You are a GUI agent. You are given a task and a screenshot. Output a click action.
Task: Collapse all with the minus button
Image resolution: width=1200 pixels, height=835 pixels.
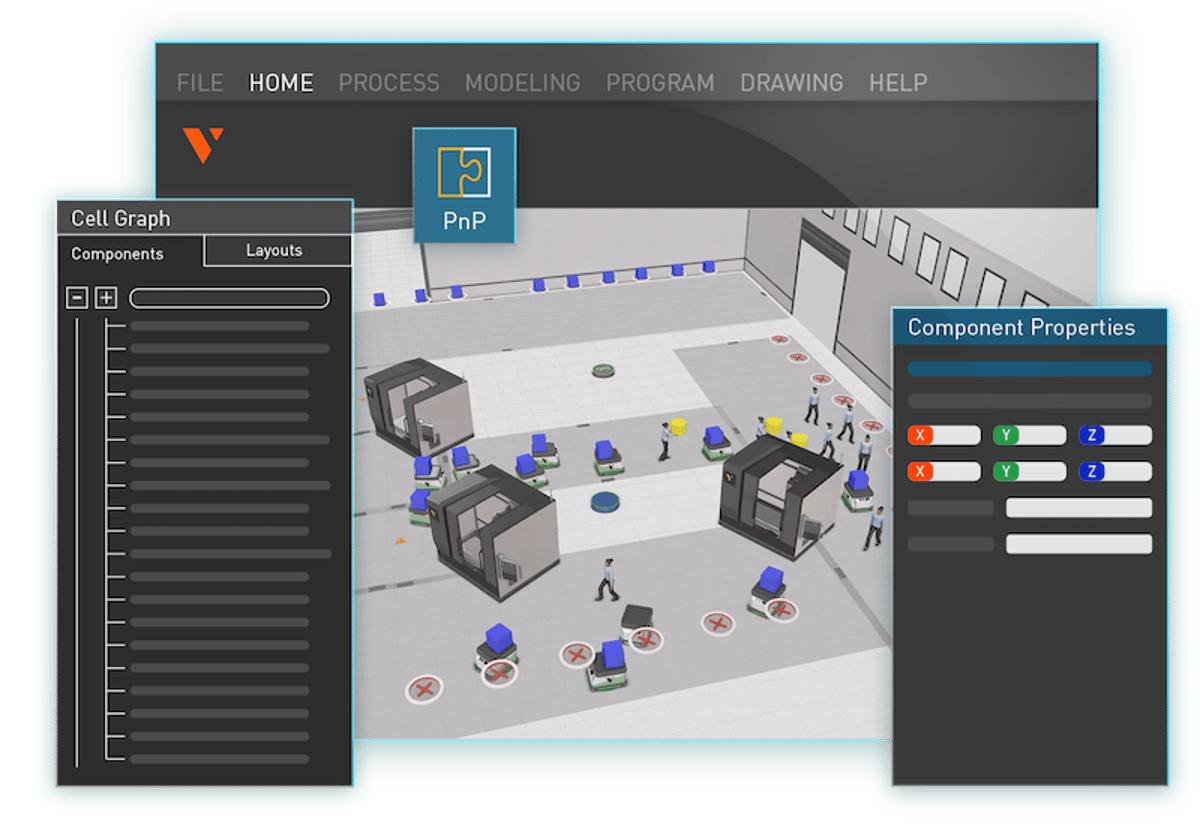(x=77, y=298)
